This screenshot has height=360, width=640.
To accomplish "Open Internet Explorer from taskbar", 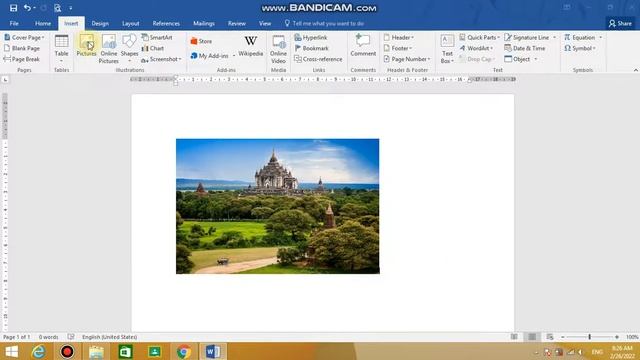I will (38, 351).
